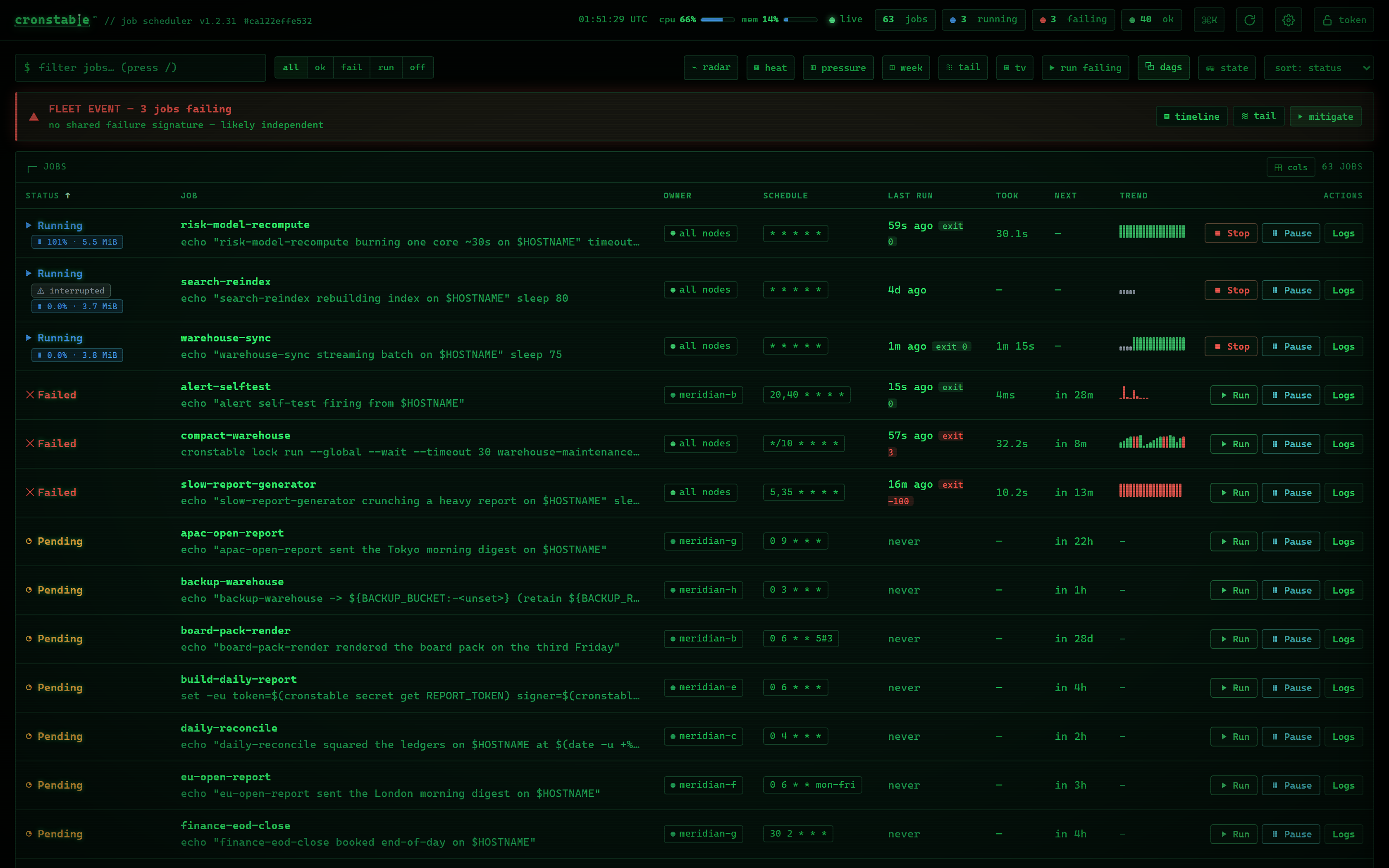Click the interrupted warning badge on search-reindex
1389x868 pixels.
pos(71,291)
